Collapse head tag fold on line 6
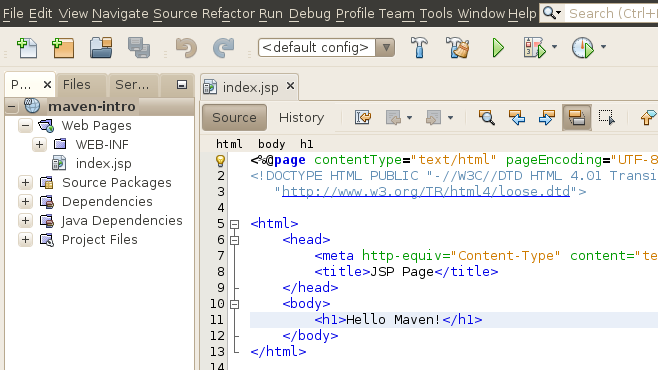Image resolution: width=658 pixels, height=370 pixels. 235,240
